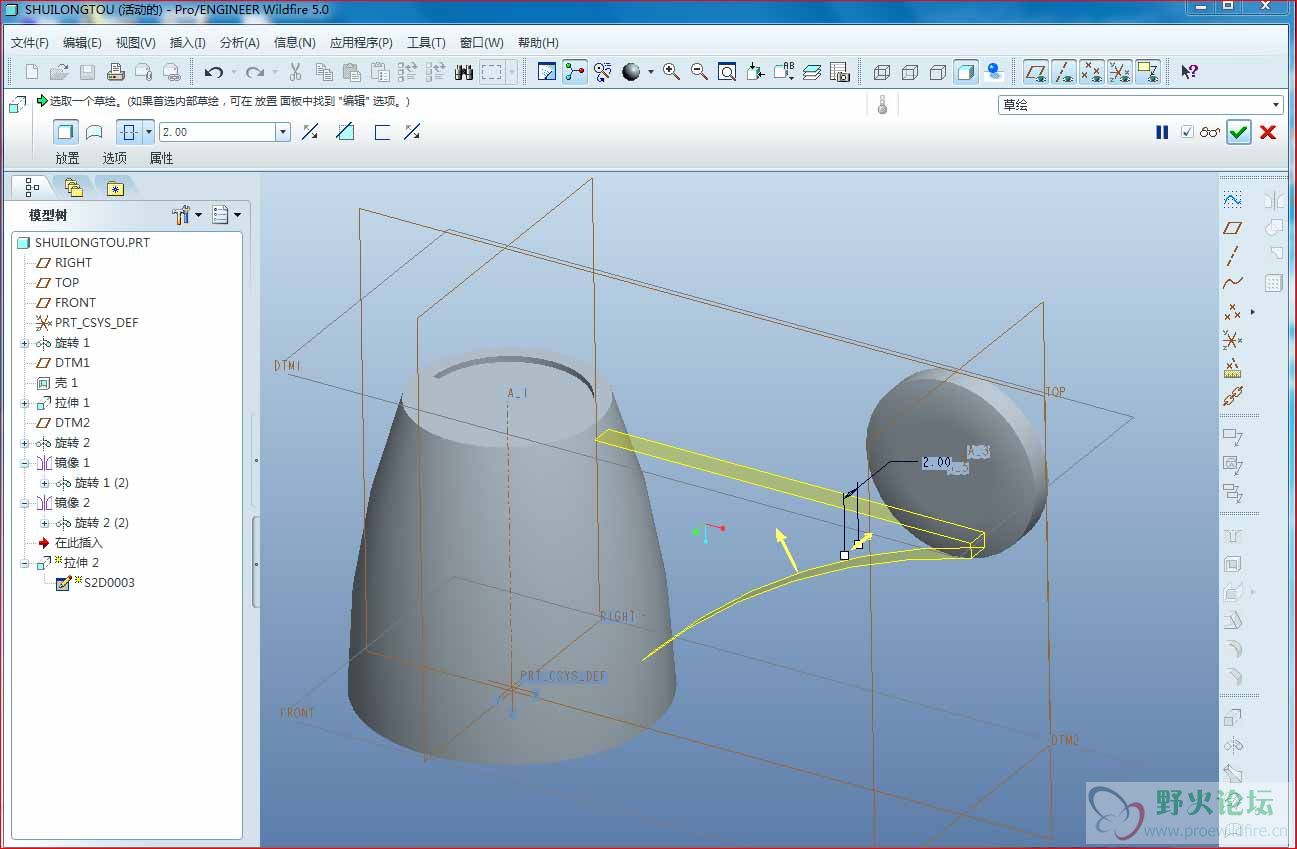1297x849 pixels.
Task: Click the Zoom Out magnifier icon
Action: (699, 72)
